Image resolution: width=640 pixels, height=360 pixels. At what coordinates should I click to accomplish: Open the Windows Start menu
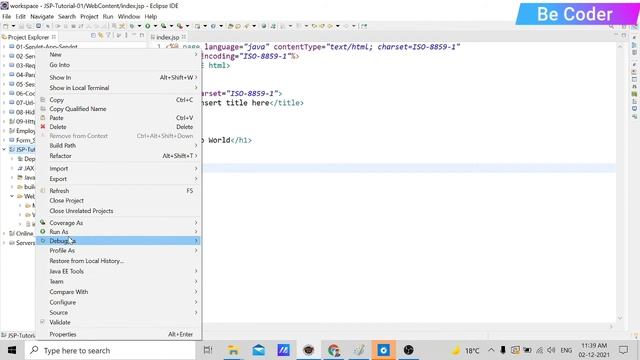(x=12, y=350)
